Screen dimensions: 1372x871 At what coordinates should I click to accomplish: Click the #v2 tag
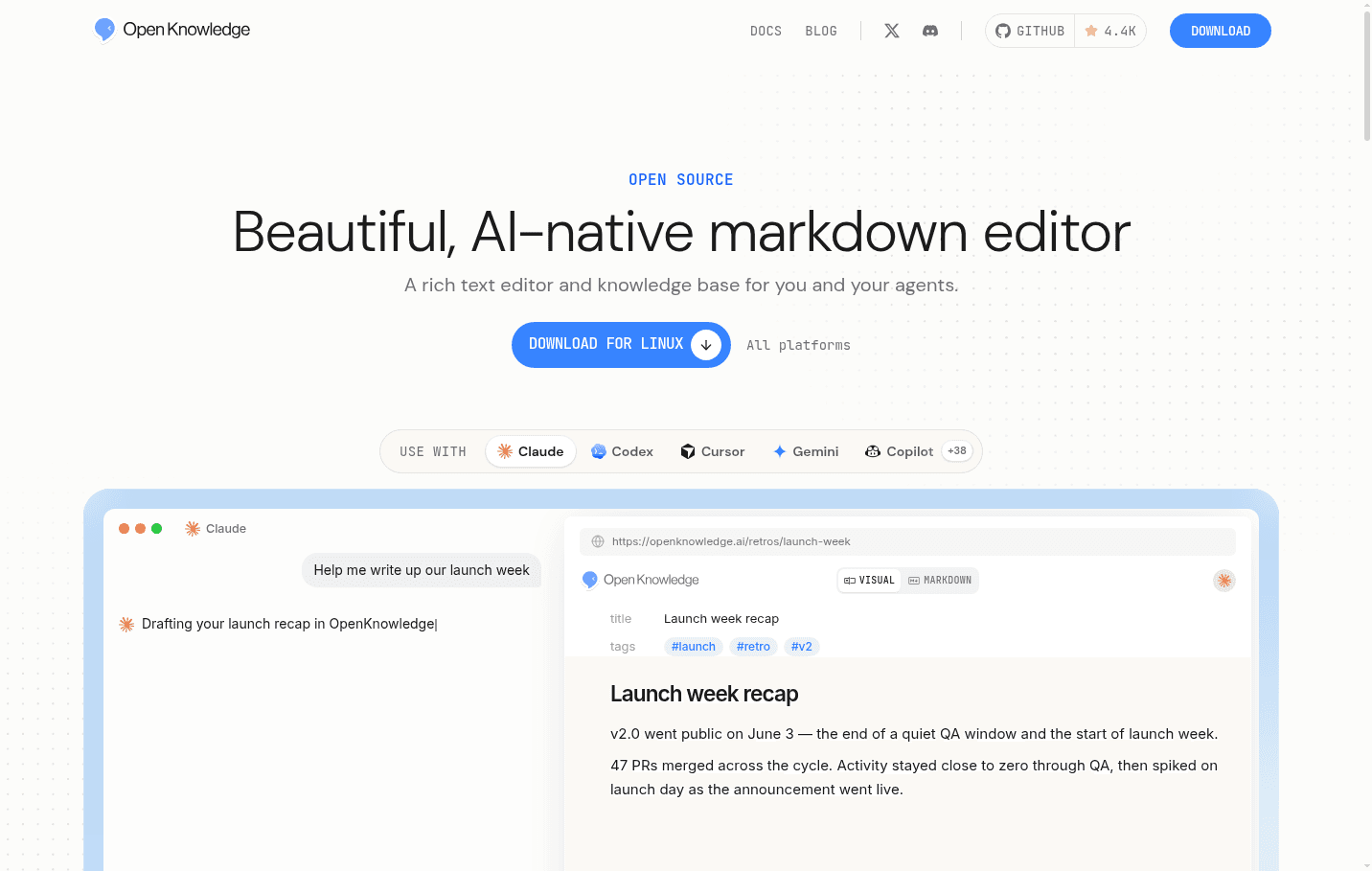[802, 647]
